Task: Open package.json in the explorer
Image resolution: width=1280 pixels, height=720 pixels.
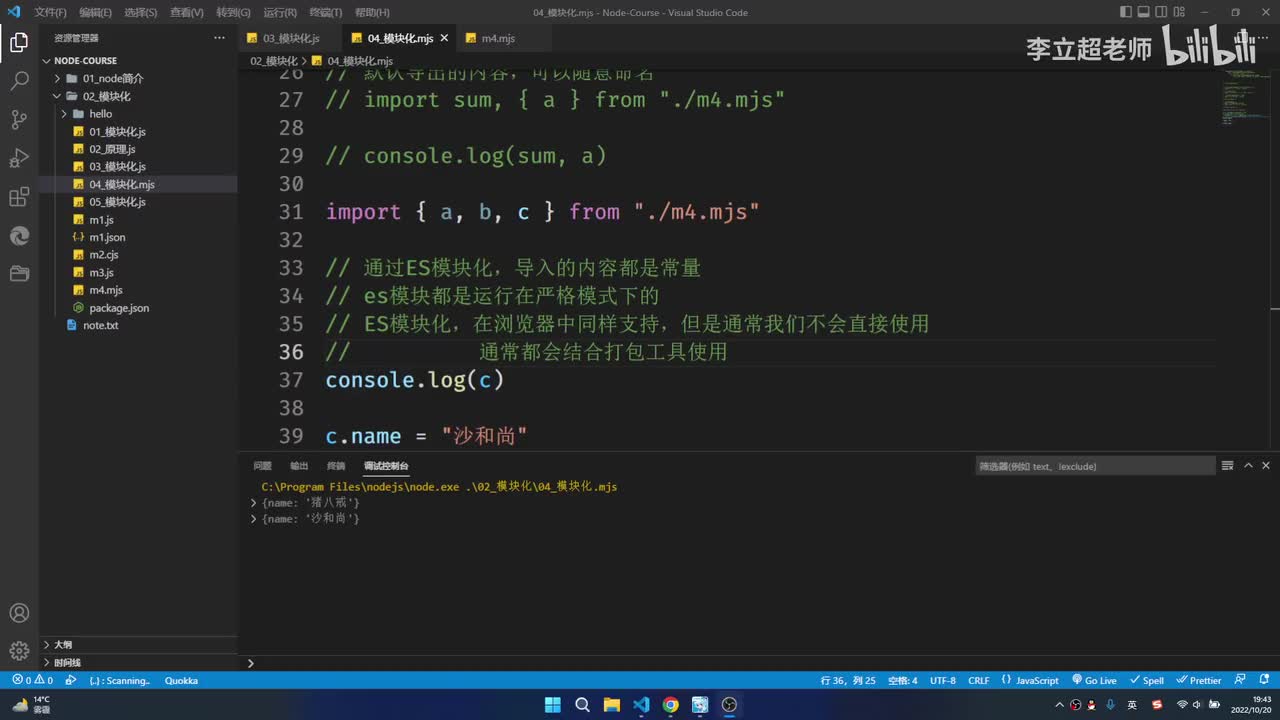Action: (119, 308)
